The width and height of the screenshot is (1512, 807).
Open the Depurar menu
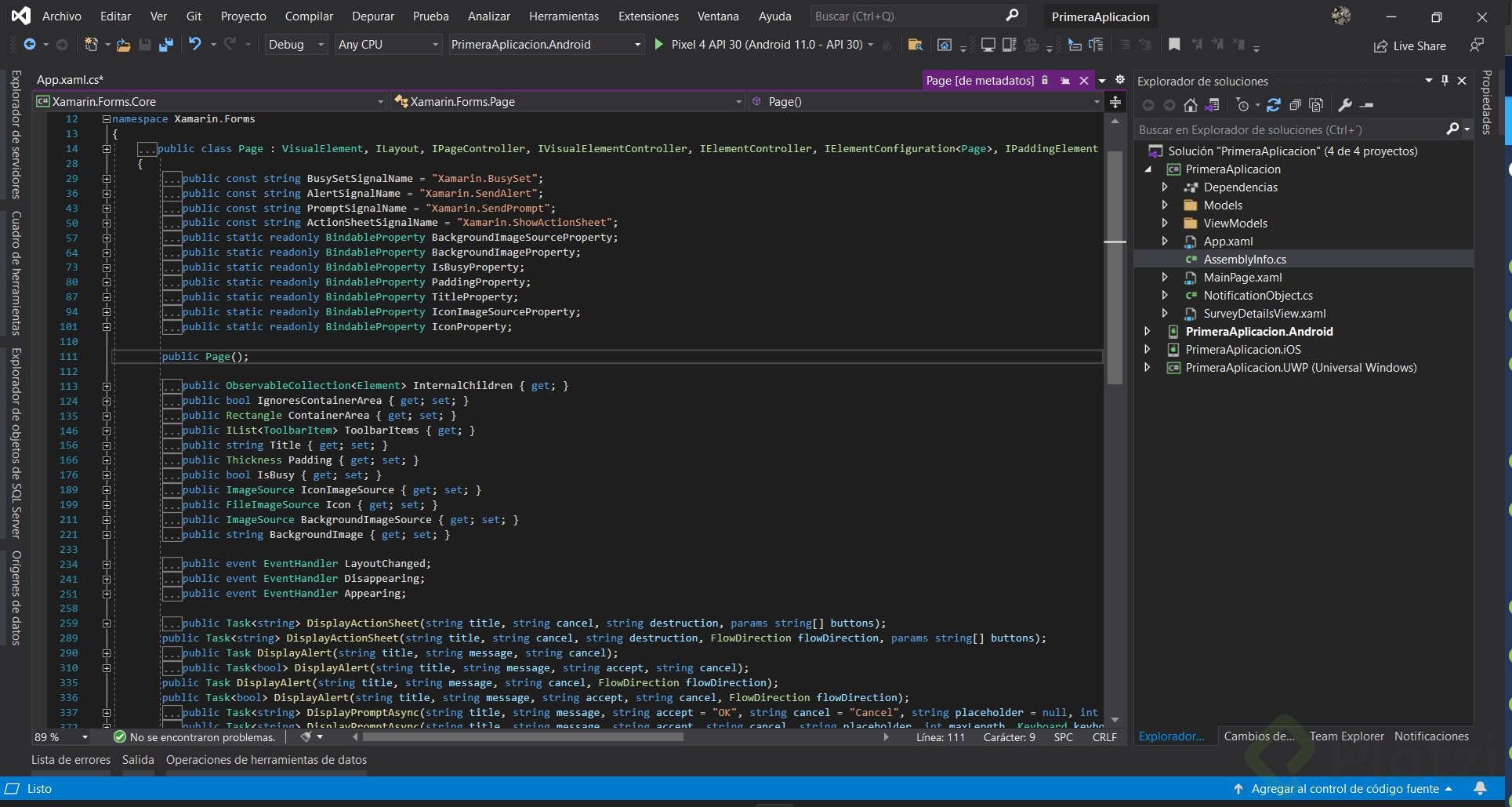(x=372, y=16)
